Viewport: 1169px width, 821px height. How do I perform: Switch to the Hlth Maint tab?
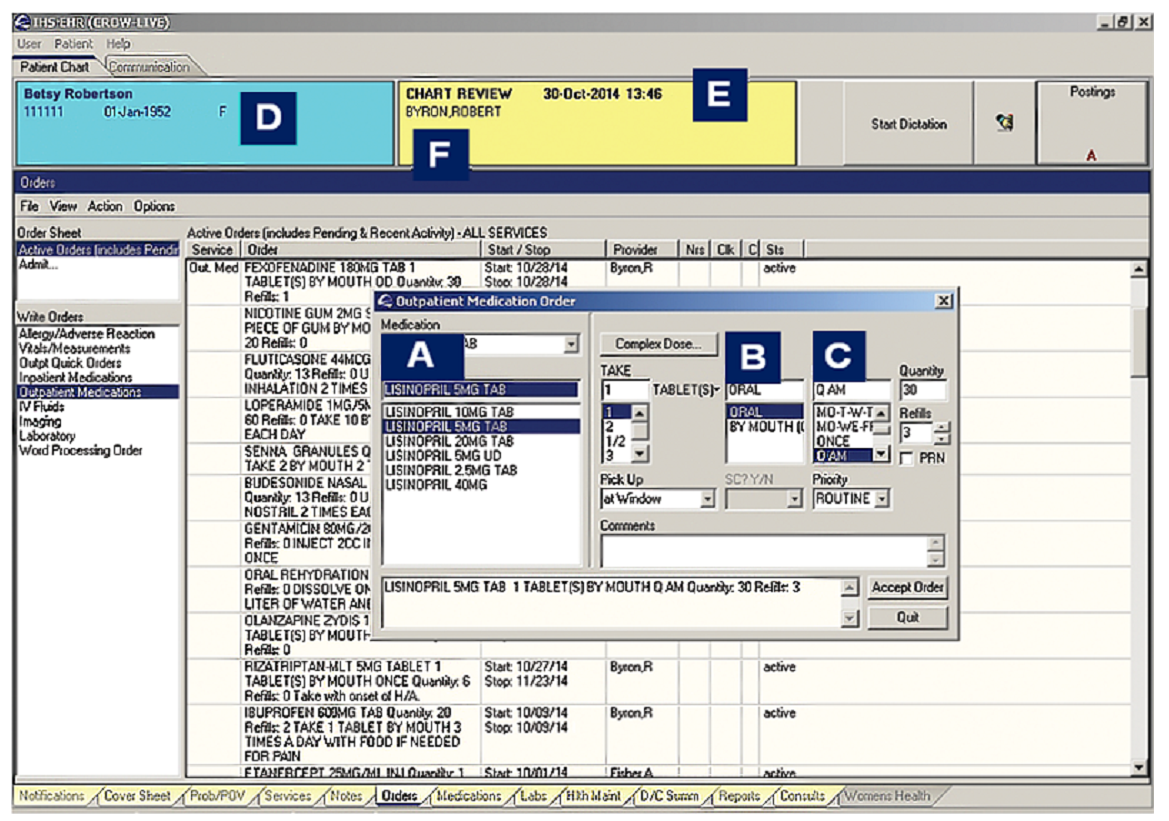click(x=593, y=796)
